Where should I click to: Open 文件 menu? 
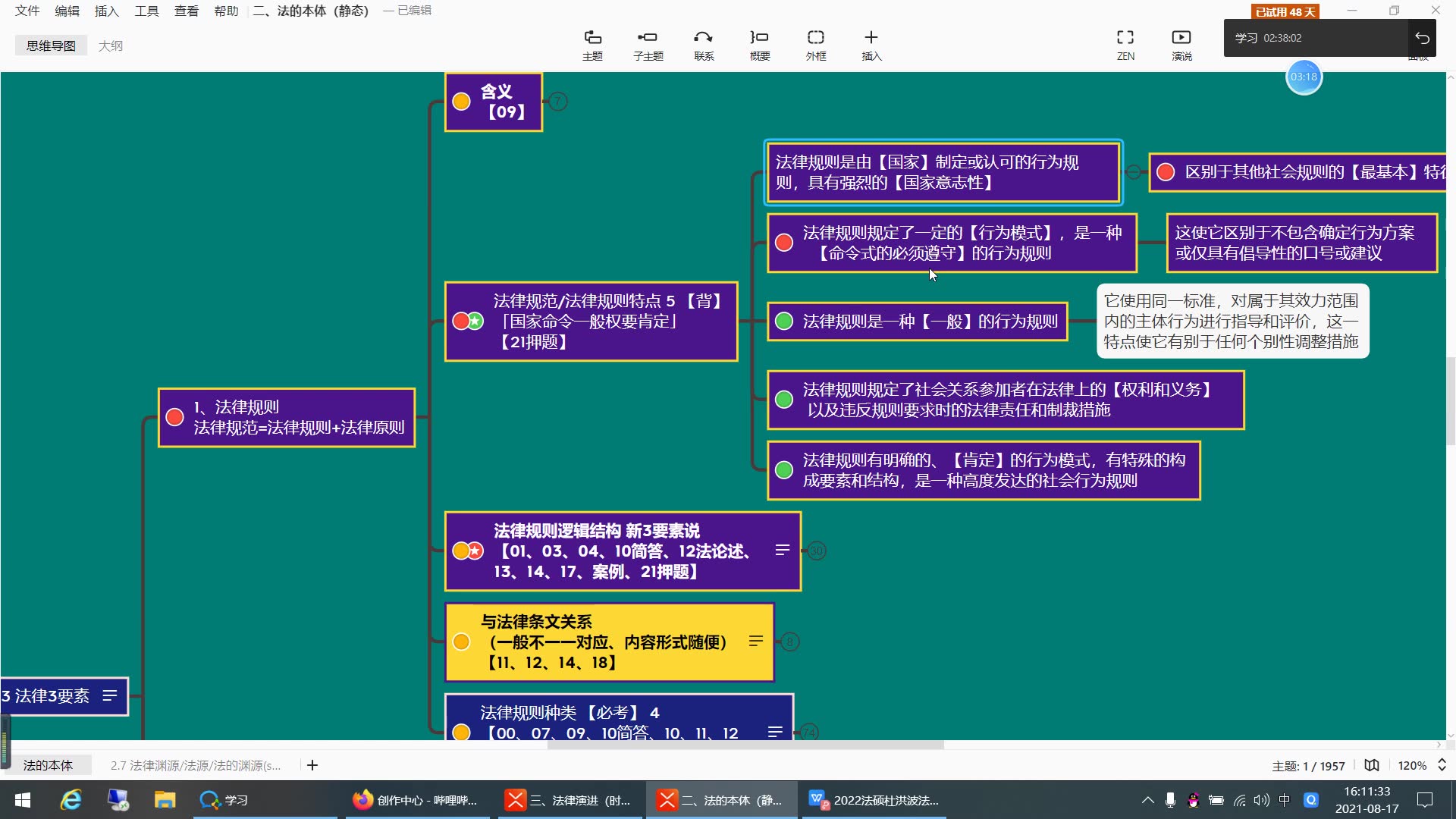pos(27,11)
